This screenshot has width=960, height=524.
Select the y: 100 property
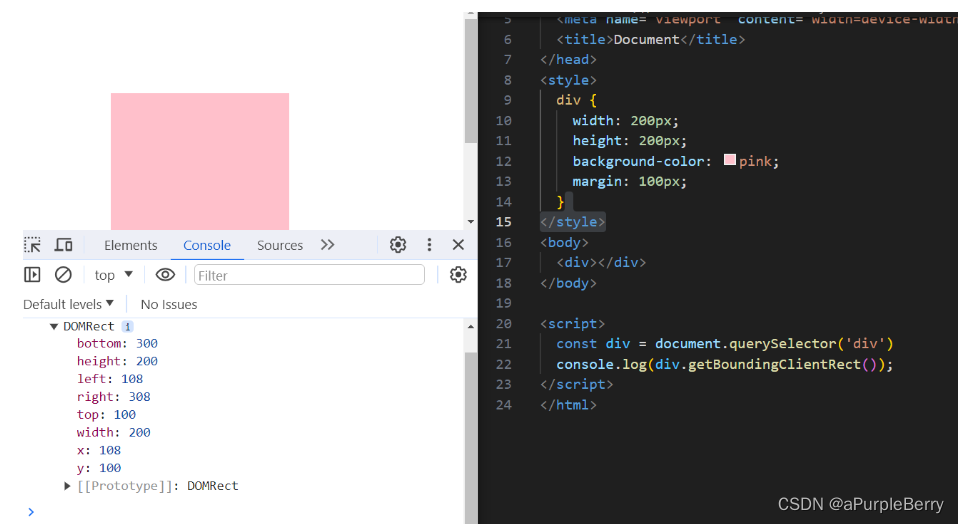coord(99,468)
